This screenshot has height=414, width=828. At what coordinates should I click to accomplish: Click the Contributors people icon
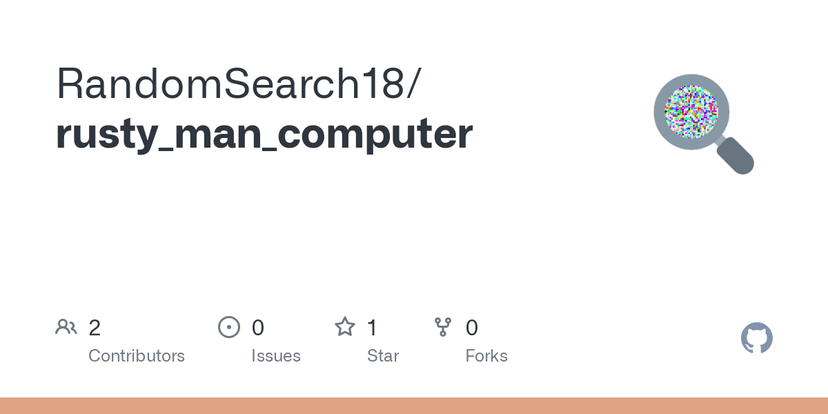(x=66, y=327)
